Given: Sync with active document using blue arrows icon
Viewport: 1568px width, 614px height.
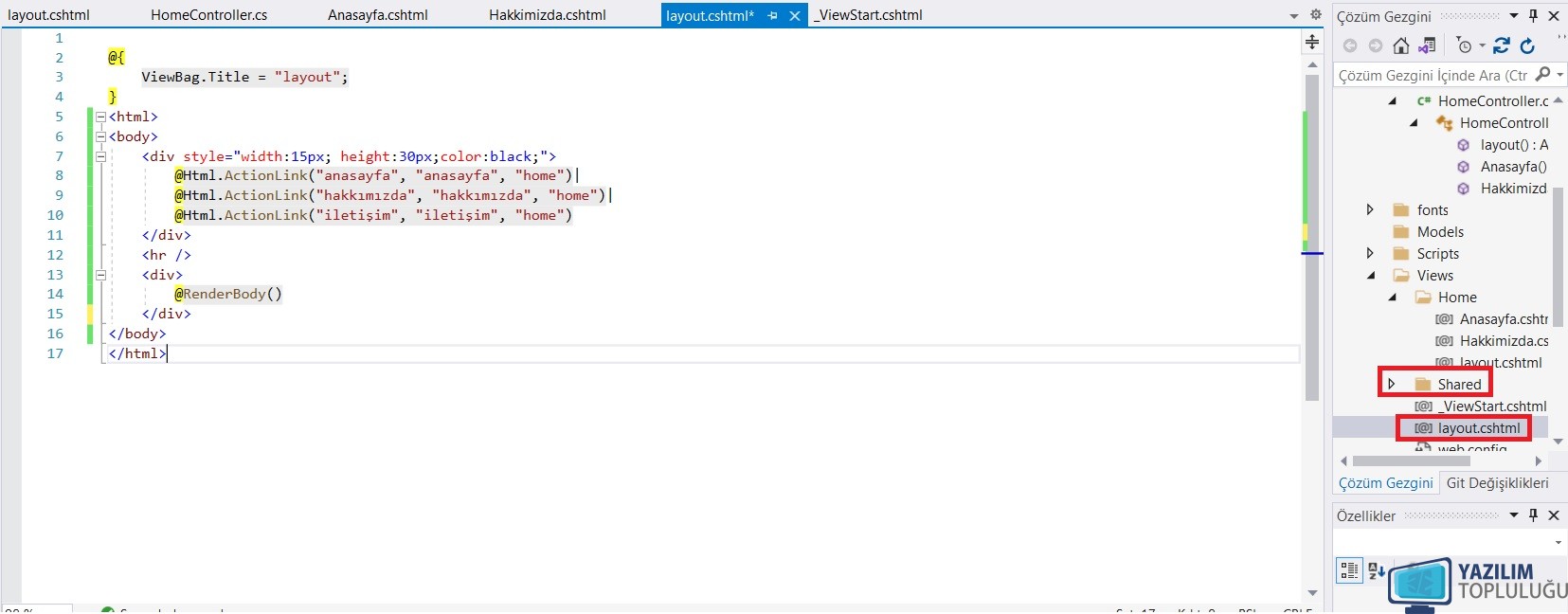Looking at the screenshot, I should click(1502, 45).
